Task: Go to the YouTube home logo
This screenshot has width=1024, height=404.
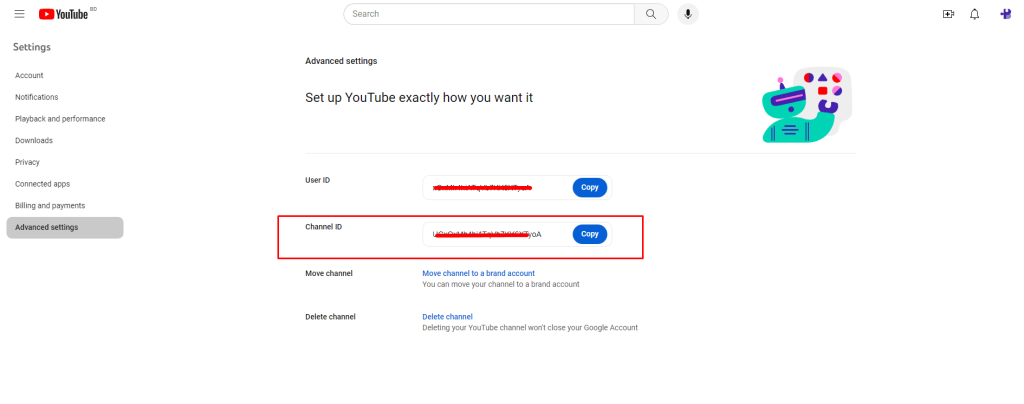Action: [x=63, y=14]
